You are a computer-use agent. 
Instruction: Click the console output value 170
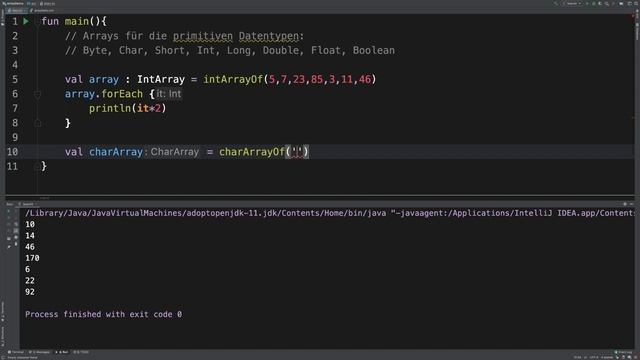click(x=32, y=258)
